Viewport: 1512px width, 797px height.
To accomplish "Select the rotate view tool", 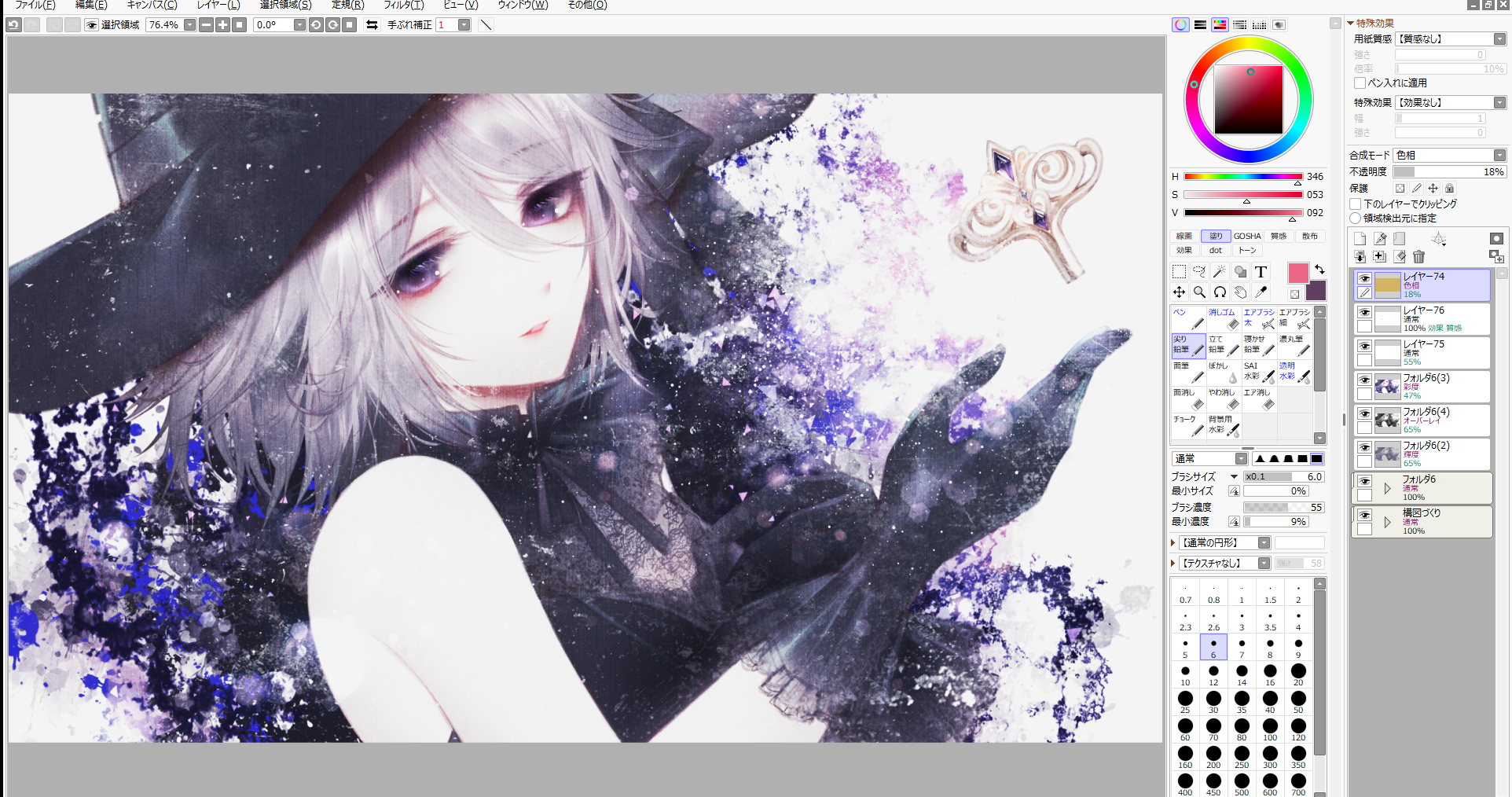I will pos(1220,292).
